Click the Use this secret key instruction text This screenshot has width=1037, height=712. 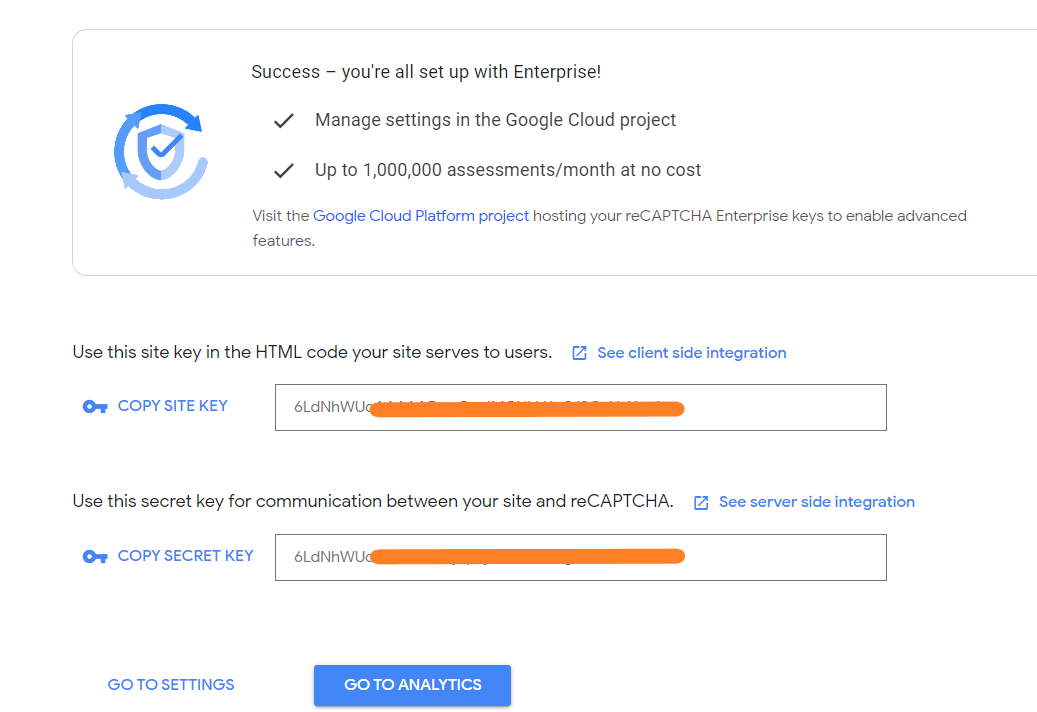(373, 501)
